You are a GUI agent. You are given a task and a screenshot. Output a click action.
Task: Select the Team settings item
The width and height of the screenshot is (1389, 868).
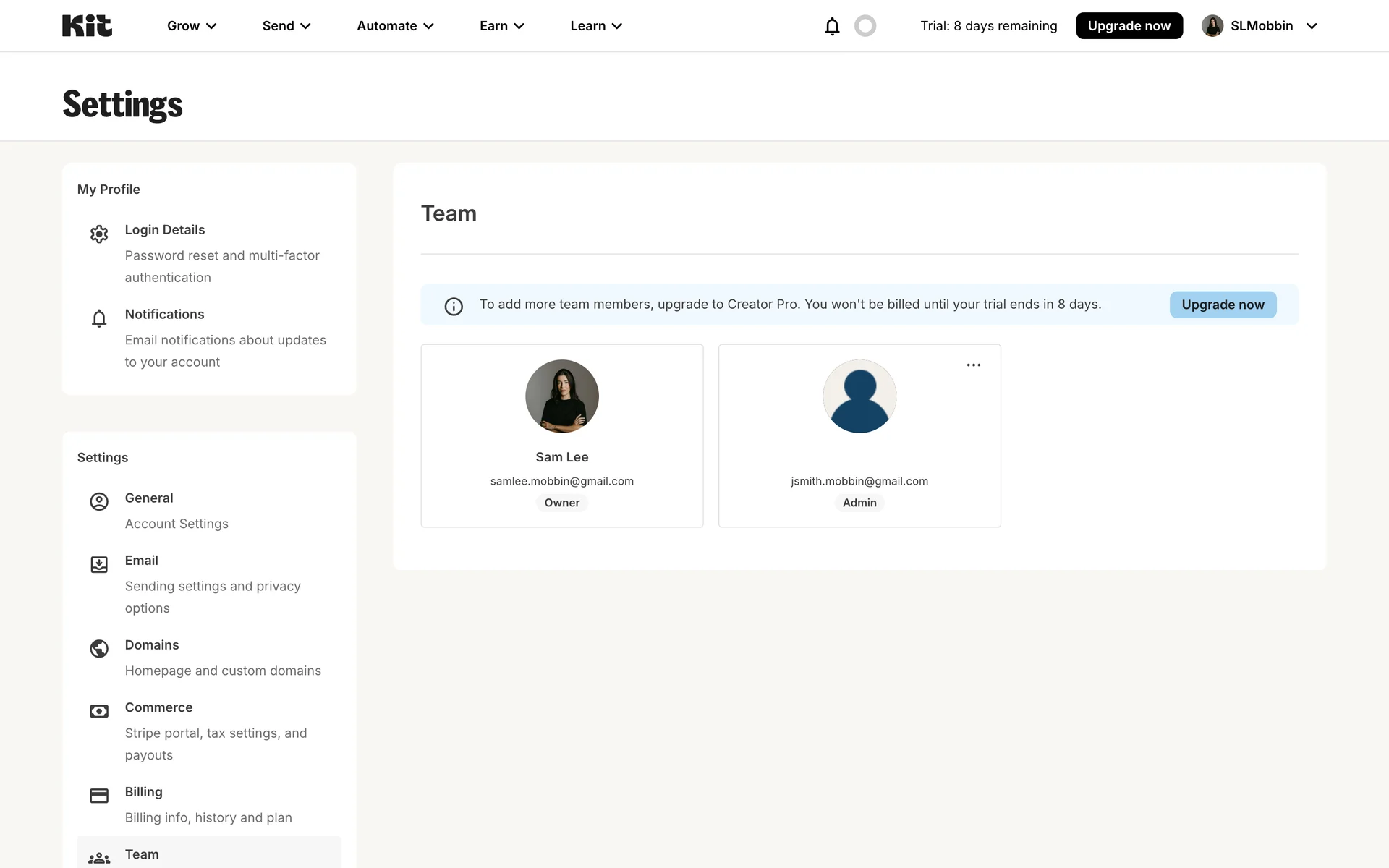(142, 854)
